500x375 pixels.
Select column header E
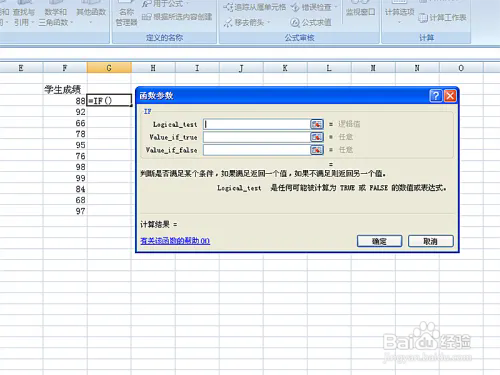tap(21, 68)
